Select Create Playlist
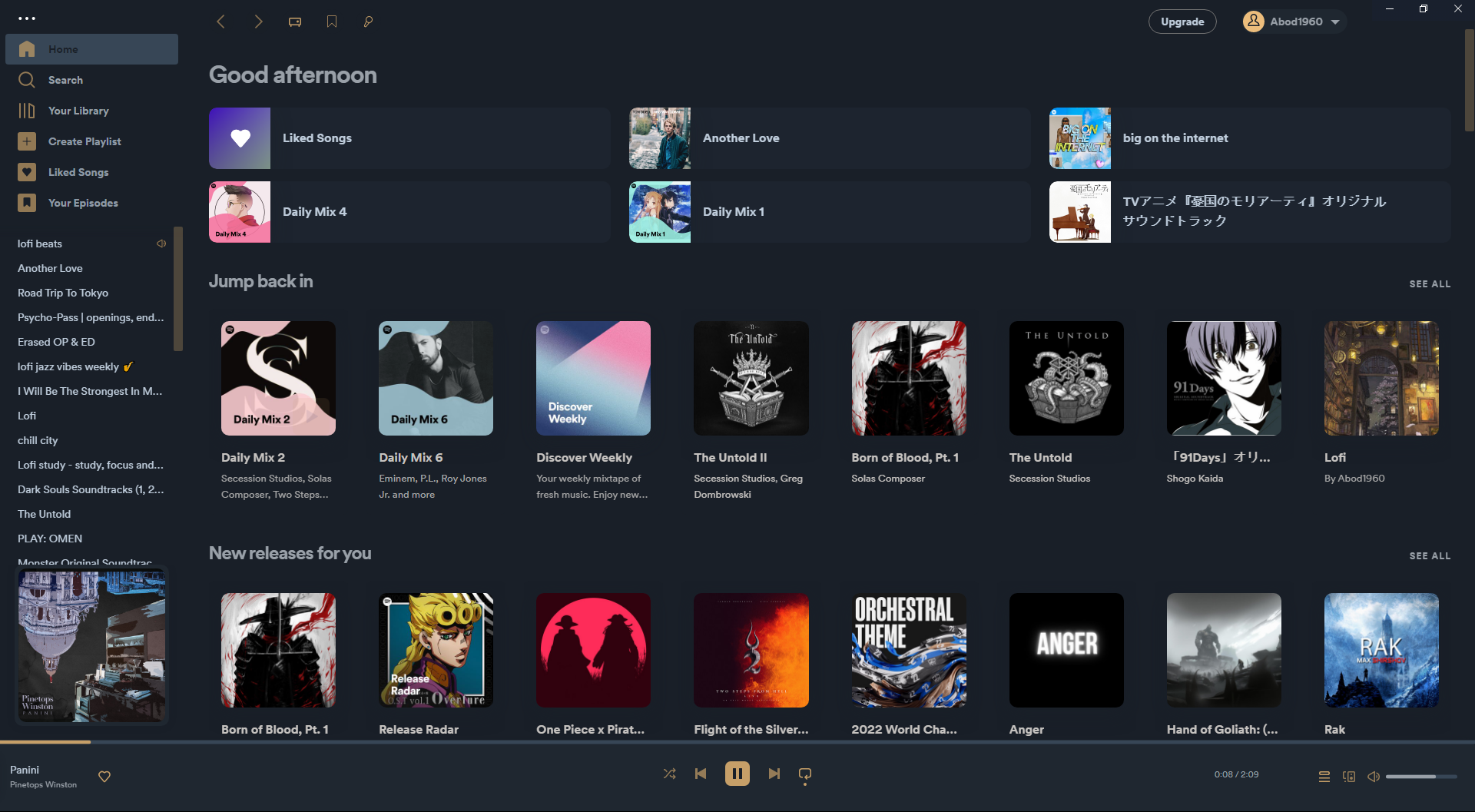Image resolution: width=1475 pixels, height=812 pixels. pyautogui.click(x=91, y=141)
